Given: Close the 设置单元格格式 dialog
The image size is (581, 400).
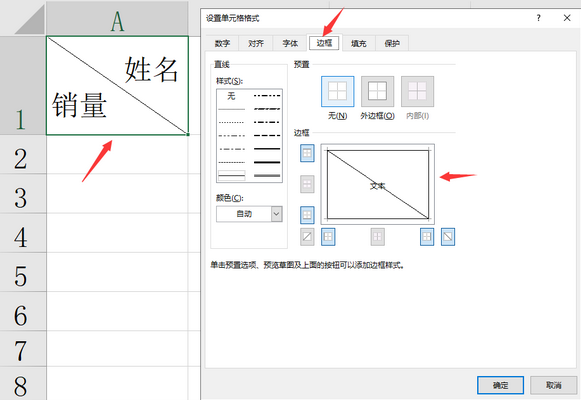Looking at the screenshot, I should point(567,18).
